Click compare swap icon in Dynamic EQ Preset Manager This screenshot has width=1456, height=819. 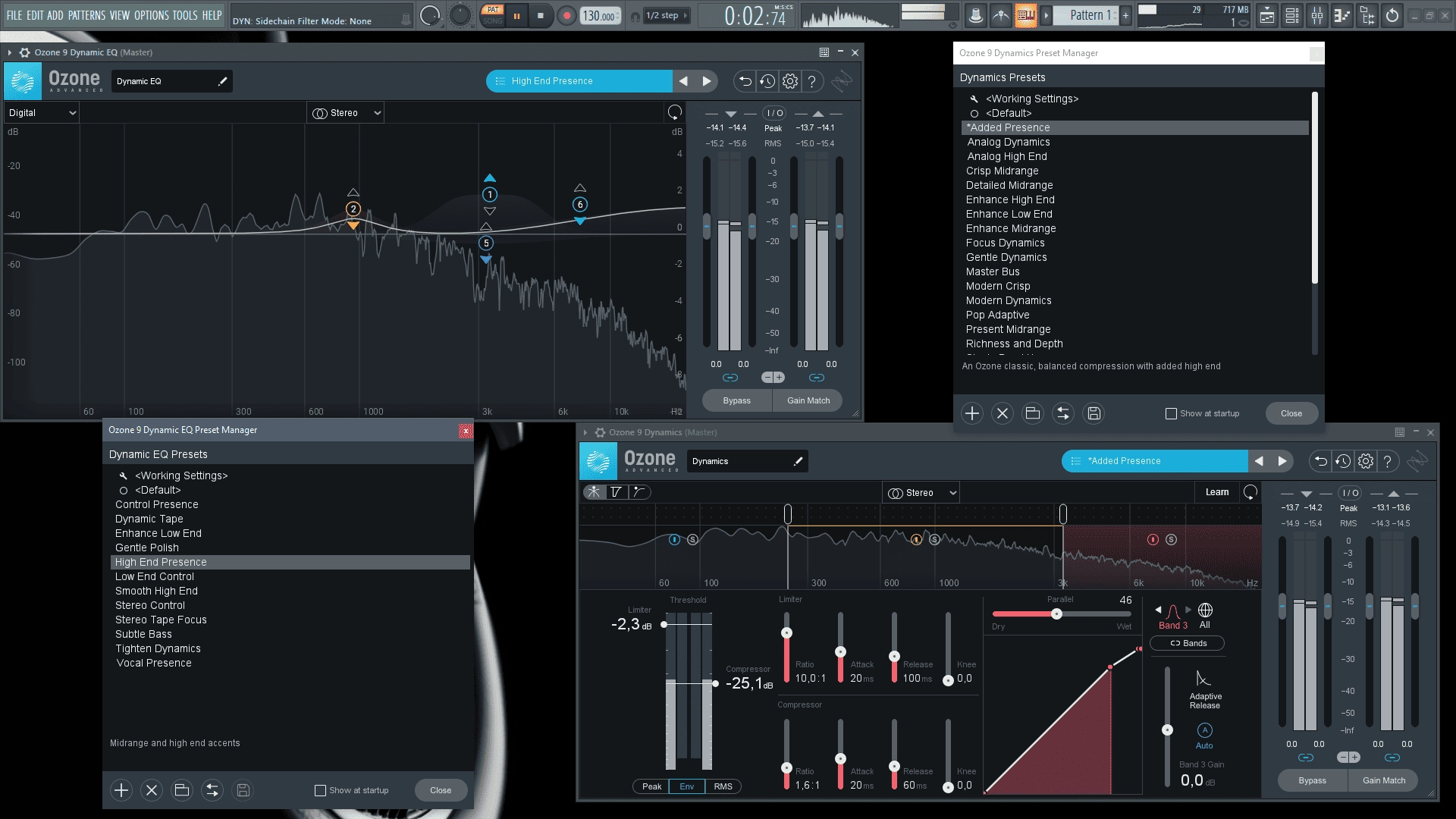212,790
